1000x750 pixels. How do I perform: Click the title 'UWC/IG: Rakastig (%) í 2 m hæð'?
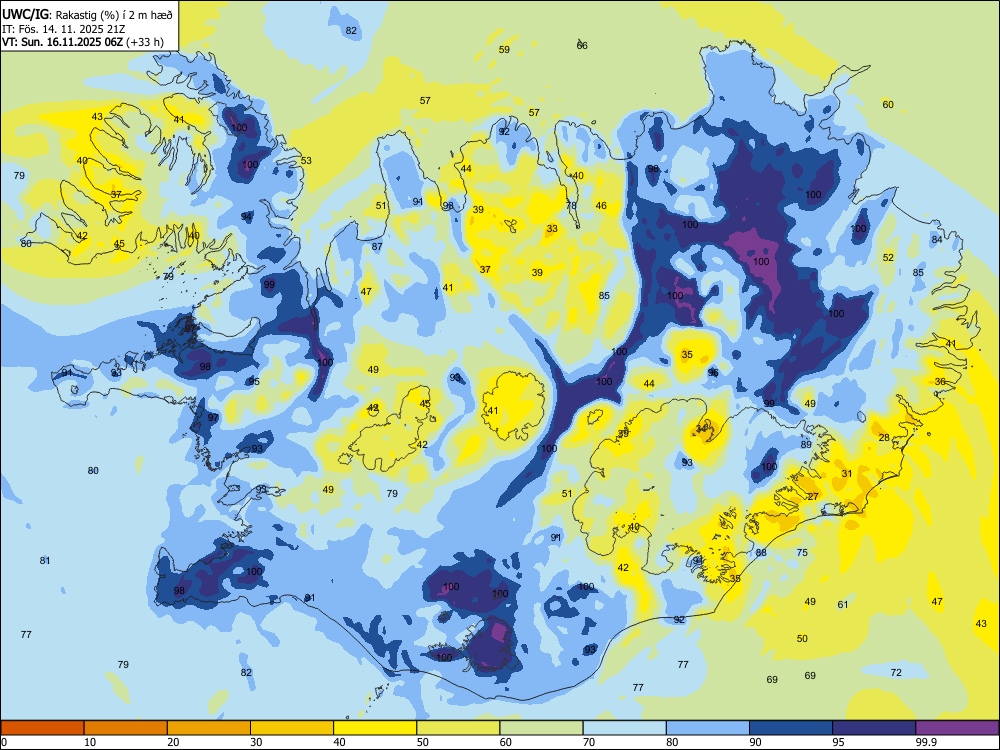click(x=87, y=14)
